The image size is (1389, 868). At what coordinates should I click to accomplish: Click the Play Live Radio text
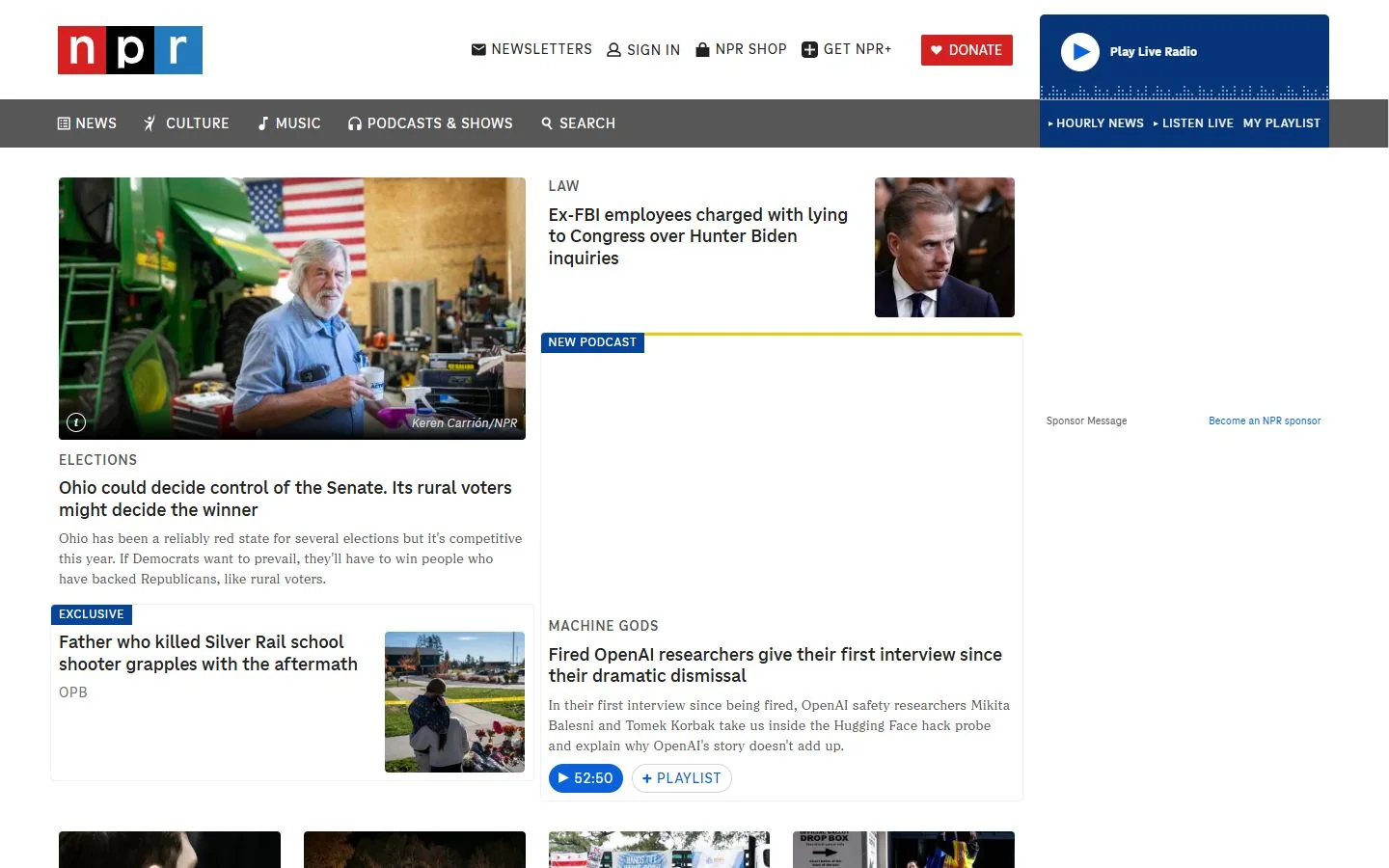tap(1154, 52)
